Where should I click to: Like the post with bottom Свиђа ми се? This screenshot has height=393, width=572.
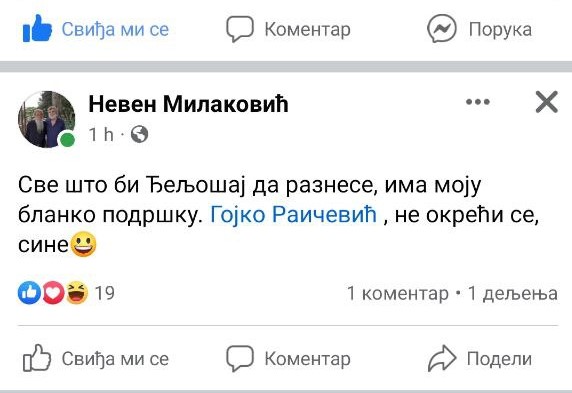coord(96,359)
